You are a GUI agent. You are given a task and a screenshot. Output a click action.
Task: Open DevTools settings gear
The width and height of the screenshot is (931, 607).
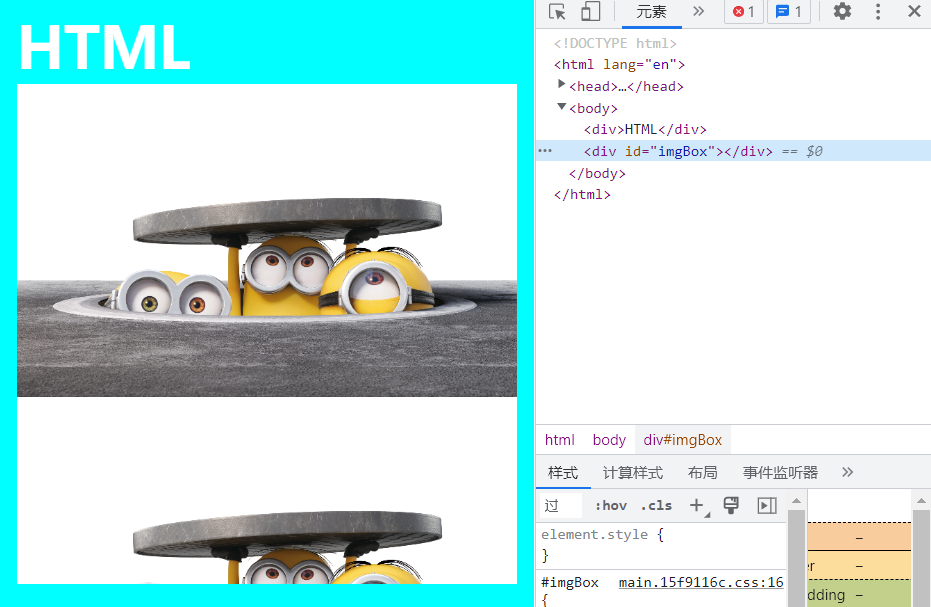click(x=842, y=12)
